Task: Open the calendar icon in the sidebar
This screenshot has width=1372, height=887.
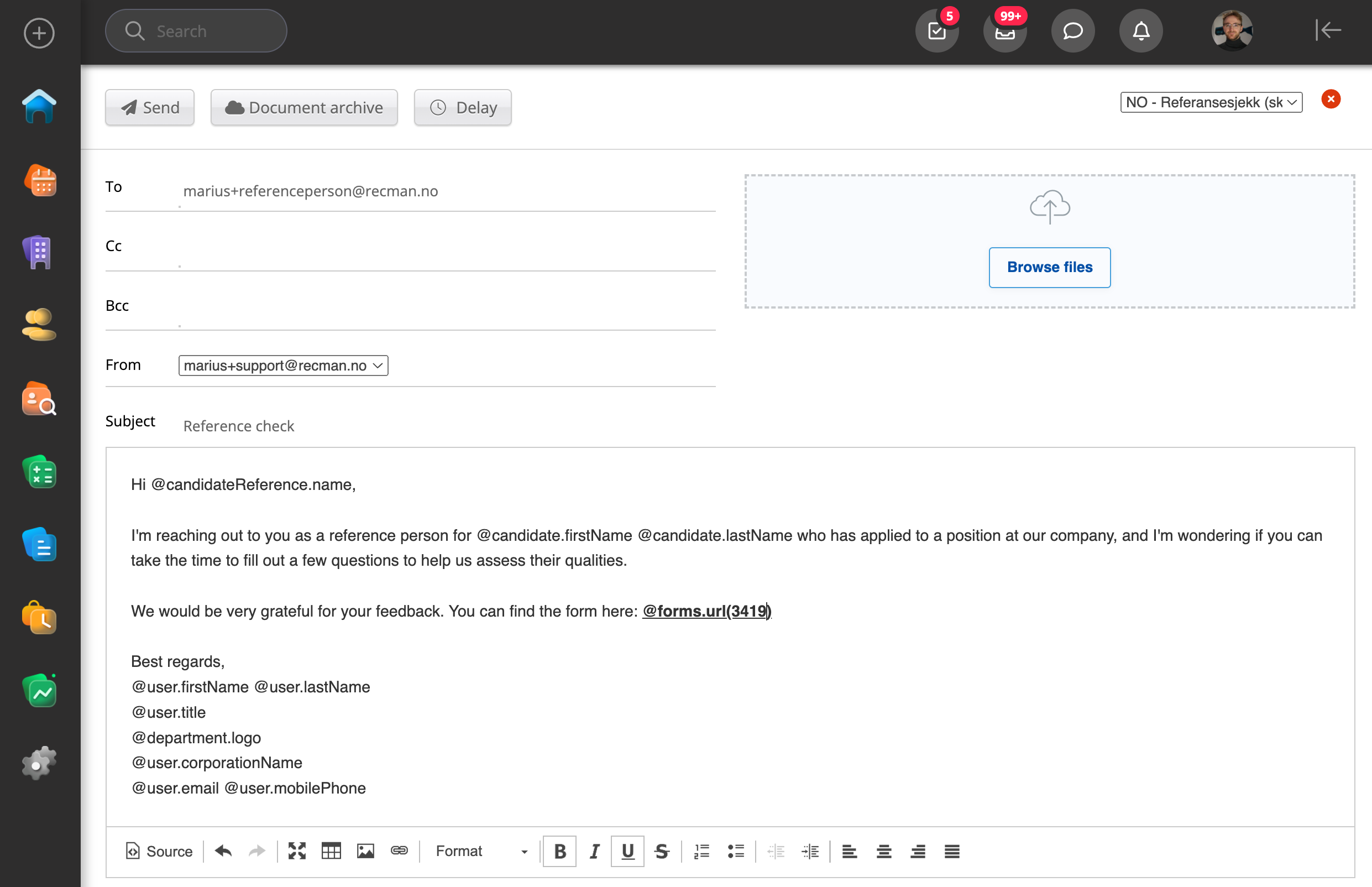Action: (40, 181)
